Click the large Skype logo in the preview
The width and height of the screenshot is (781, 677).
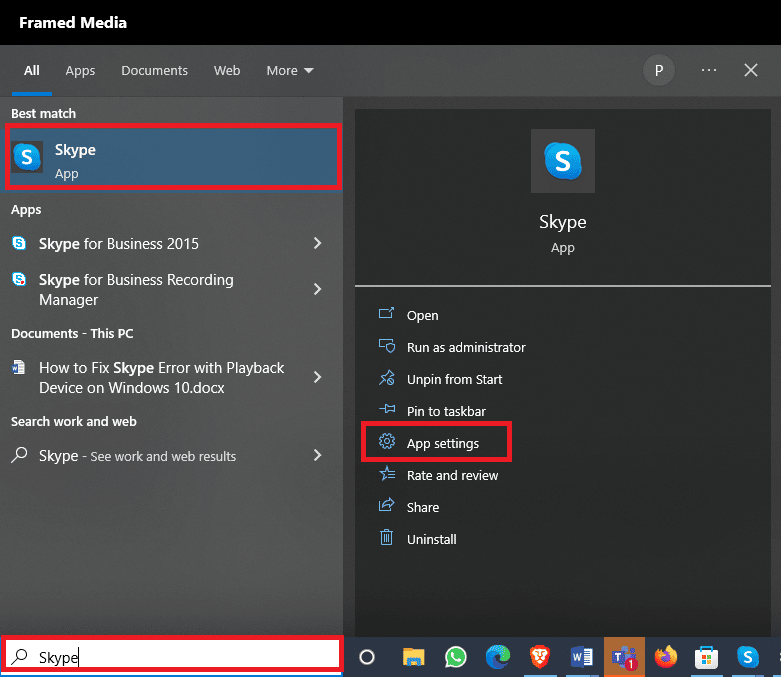click(562, 161)
